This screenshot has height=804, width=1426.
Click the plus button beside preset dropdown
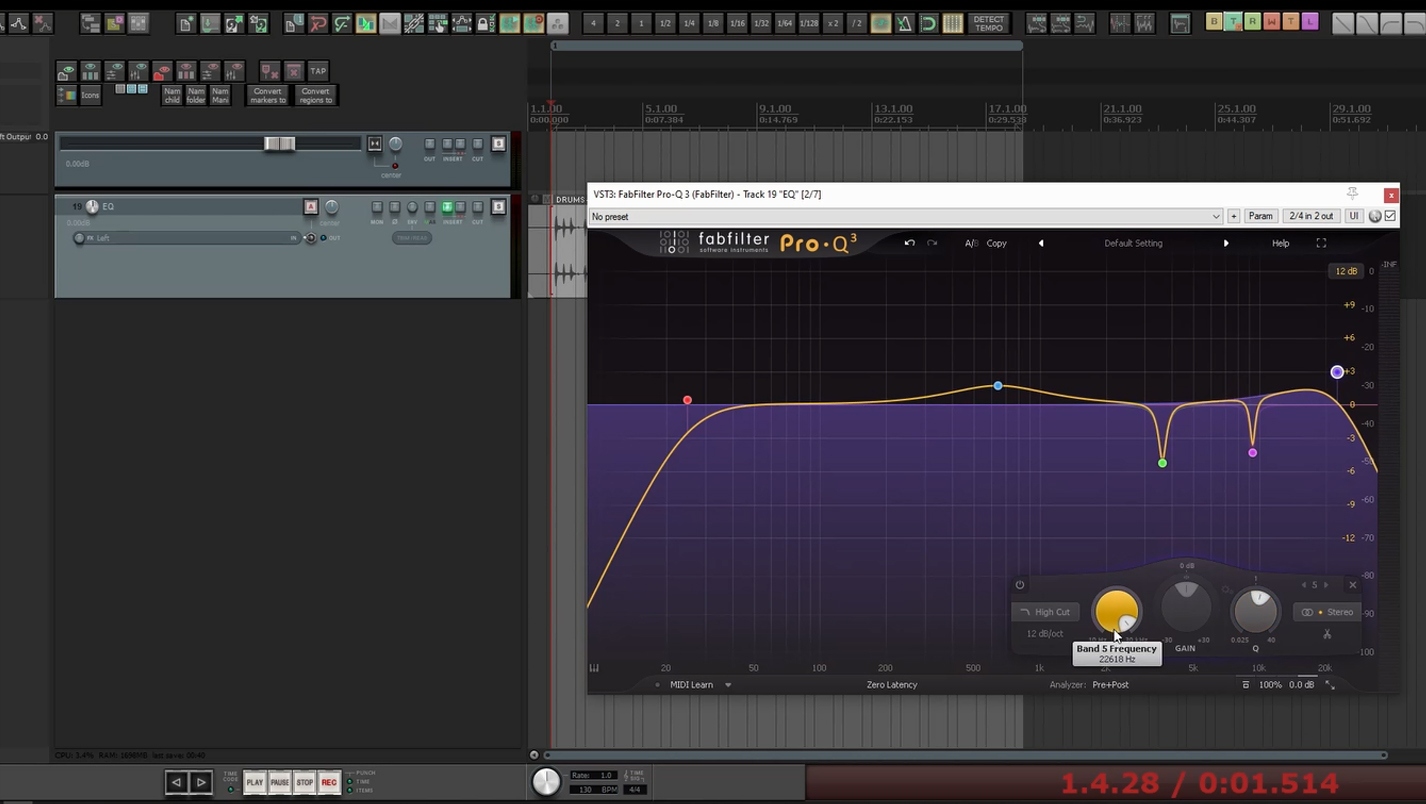[x=1233, y=216]
